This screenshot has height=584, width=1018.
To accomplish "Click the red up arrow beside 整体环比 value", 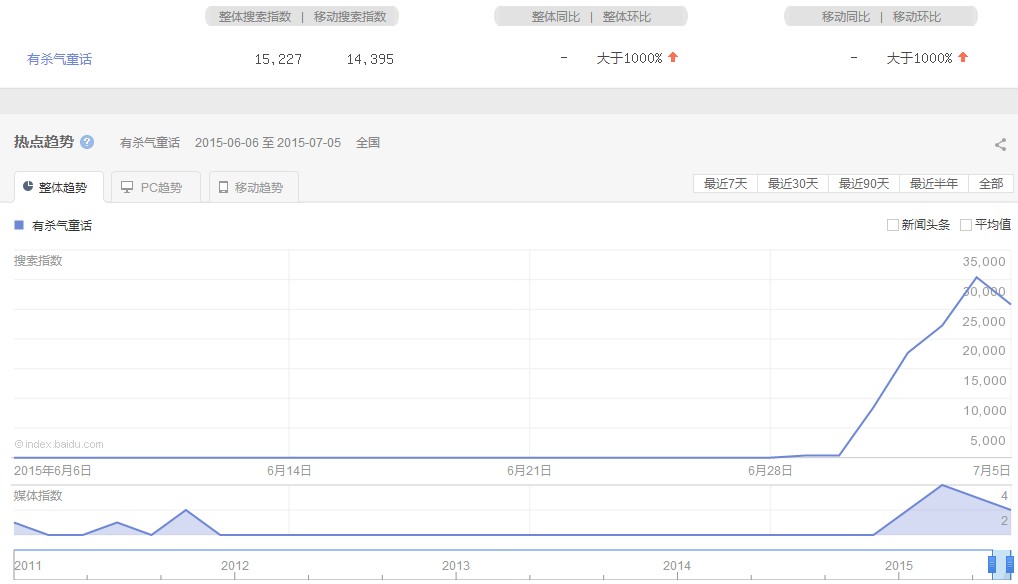I will (673, 57).
